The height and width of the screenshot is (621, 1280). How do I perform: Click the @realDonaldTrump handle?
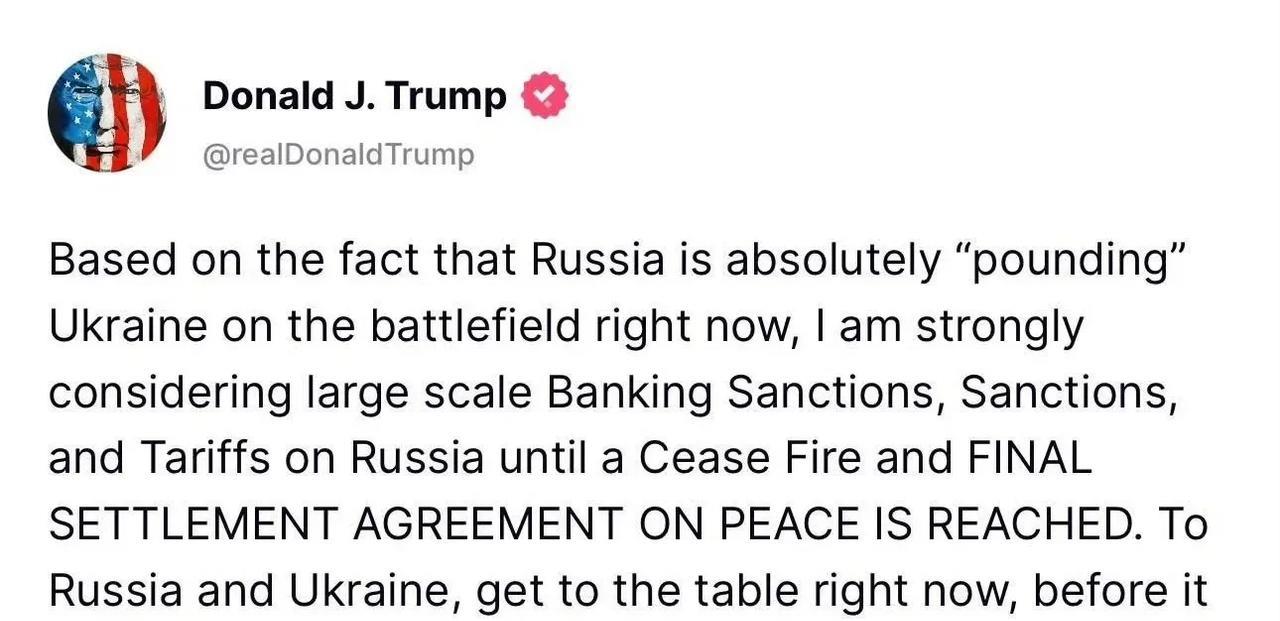pos(338,156)
